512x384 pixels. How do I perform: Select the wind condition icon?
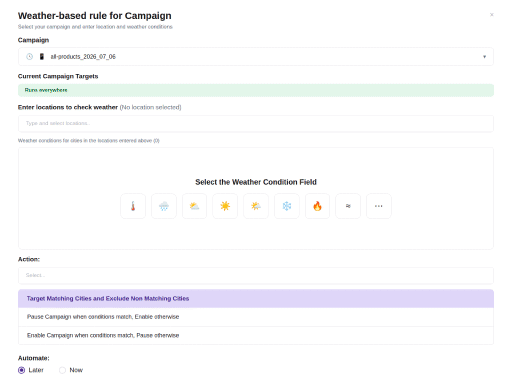(x=348, y=206)
